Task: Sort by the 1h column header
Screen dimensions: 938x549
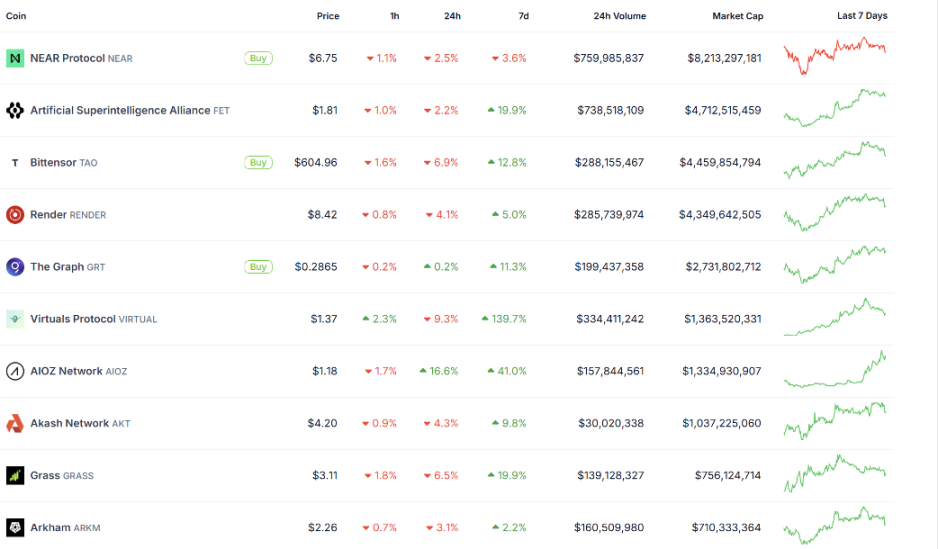Action: point(394,16)
